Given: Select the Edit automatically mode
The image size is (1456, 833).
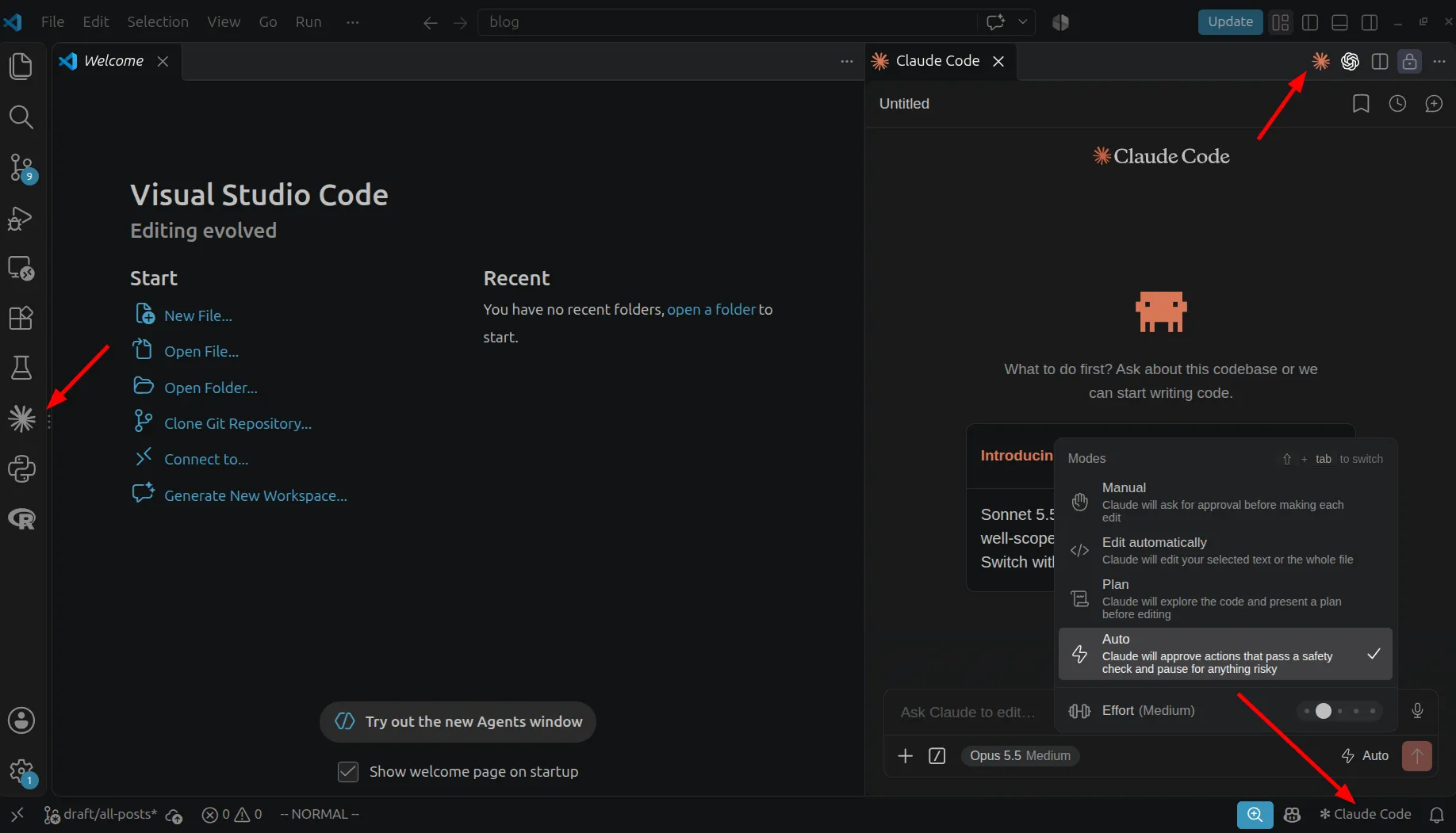Looking at the screenshot, I should [x=1225, y=550].
